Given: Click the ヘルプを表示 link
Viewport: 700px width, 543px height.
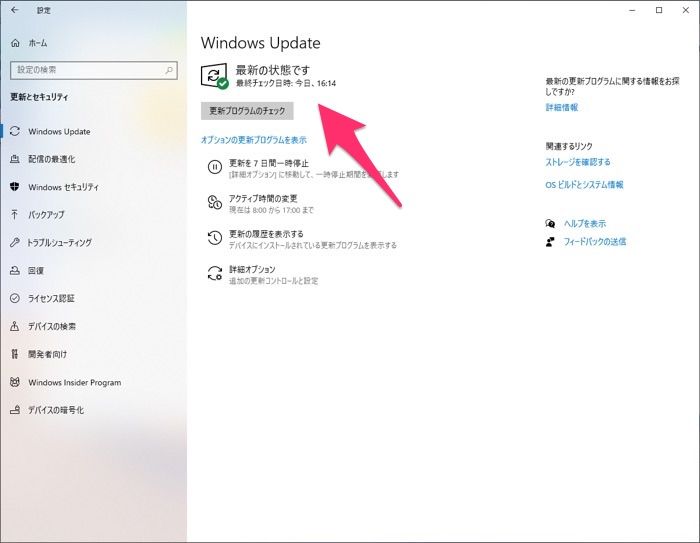Looking at the screenshot, I should pyautogui.click(x=585, y=223).
